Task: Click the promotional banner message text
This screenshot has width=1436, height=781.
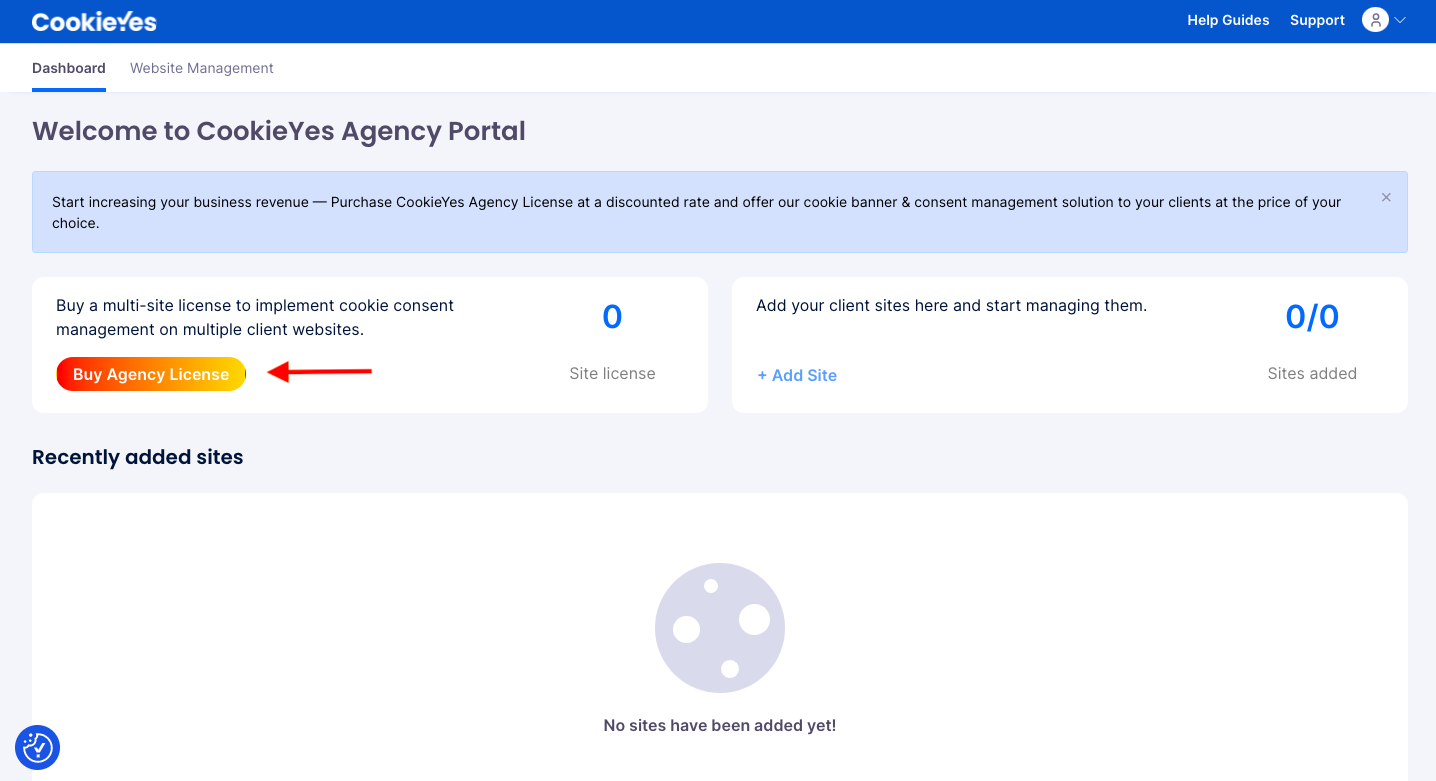Action: [x=696, y=212]
